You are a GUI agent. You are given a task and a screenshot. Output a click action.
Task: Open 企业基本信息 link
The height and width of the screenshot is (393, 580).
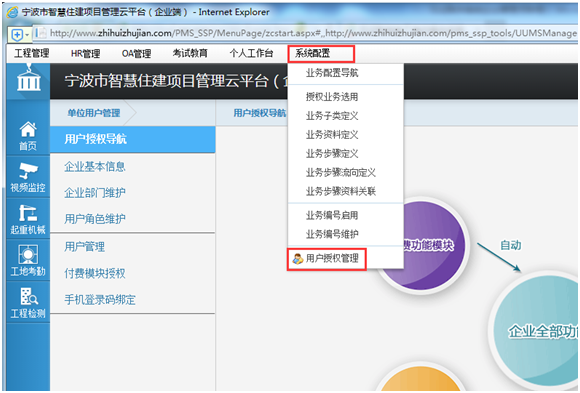tap(95, 167)
